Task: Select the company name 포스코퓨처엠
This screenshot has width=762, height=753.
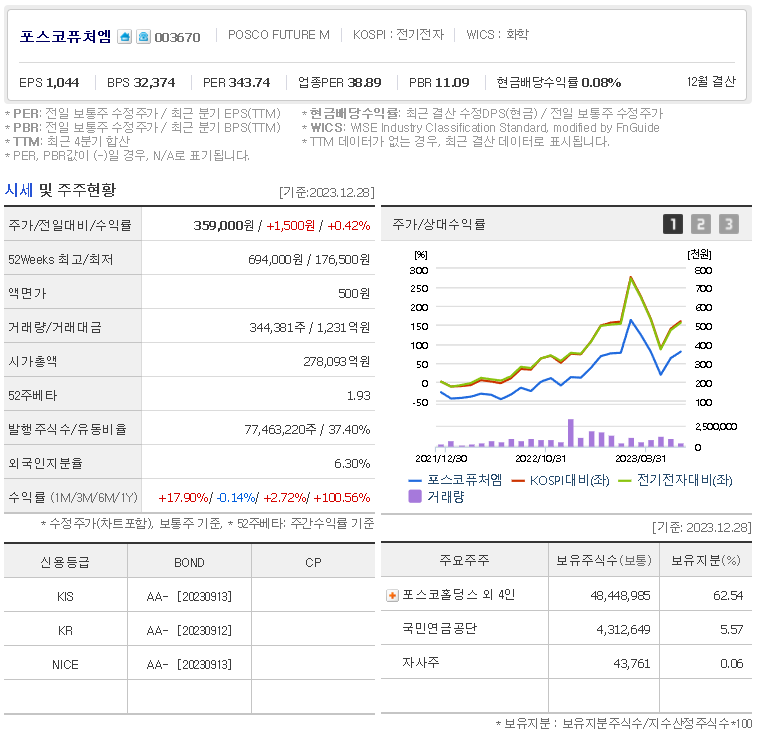Action: (x=65, y=36)
